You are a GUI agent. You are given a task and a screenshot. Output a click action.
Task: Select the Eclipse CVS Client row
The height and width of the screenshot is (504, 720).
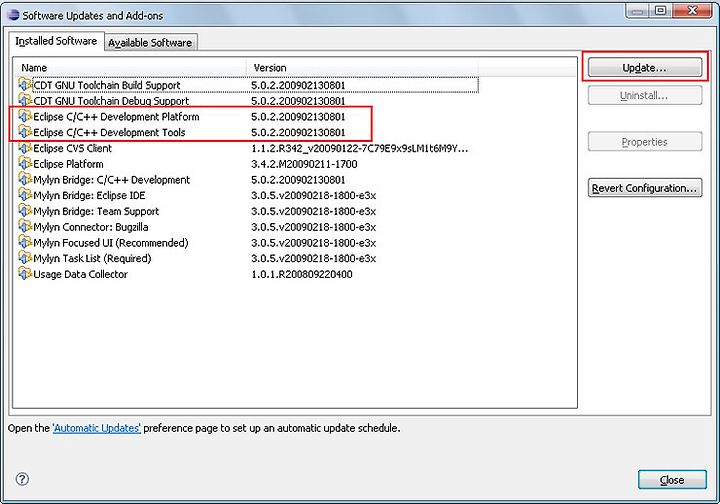248,148
